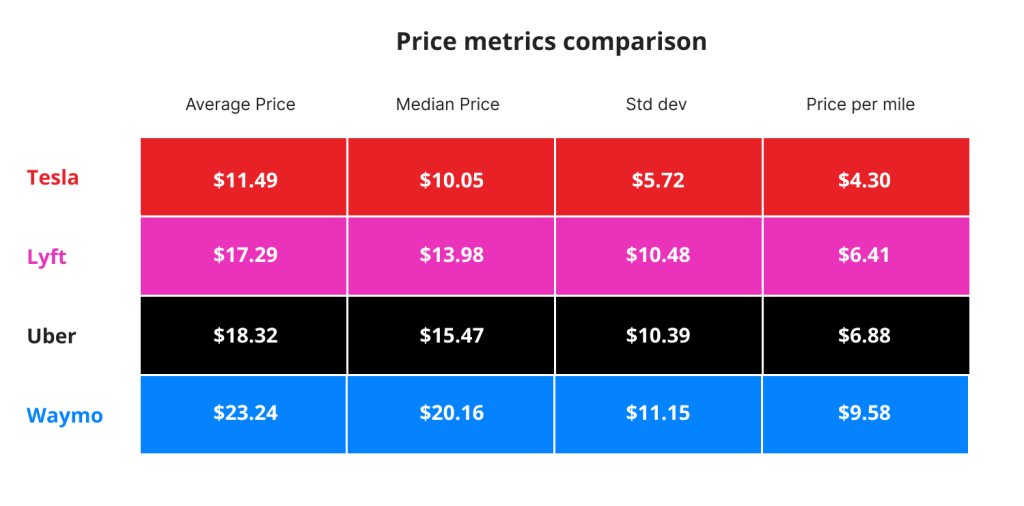This screenshot has width=1024, height=506.
Task: Select Tesla's median price $10.05 cell
Action: tap(451, 180)
